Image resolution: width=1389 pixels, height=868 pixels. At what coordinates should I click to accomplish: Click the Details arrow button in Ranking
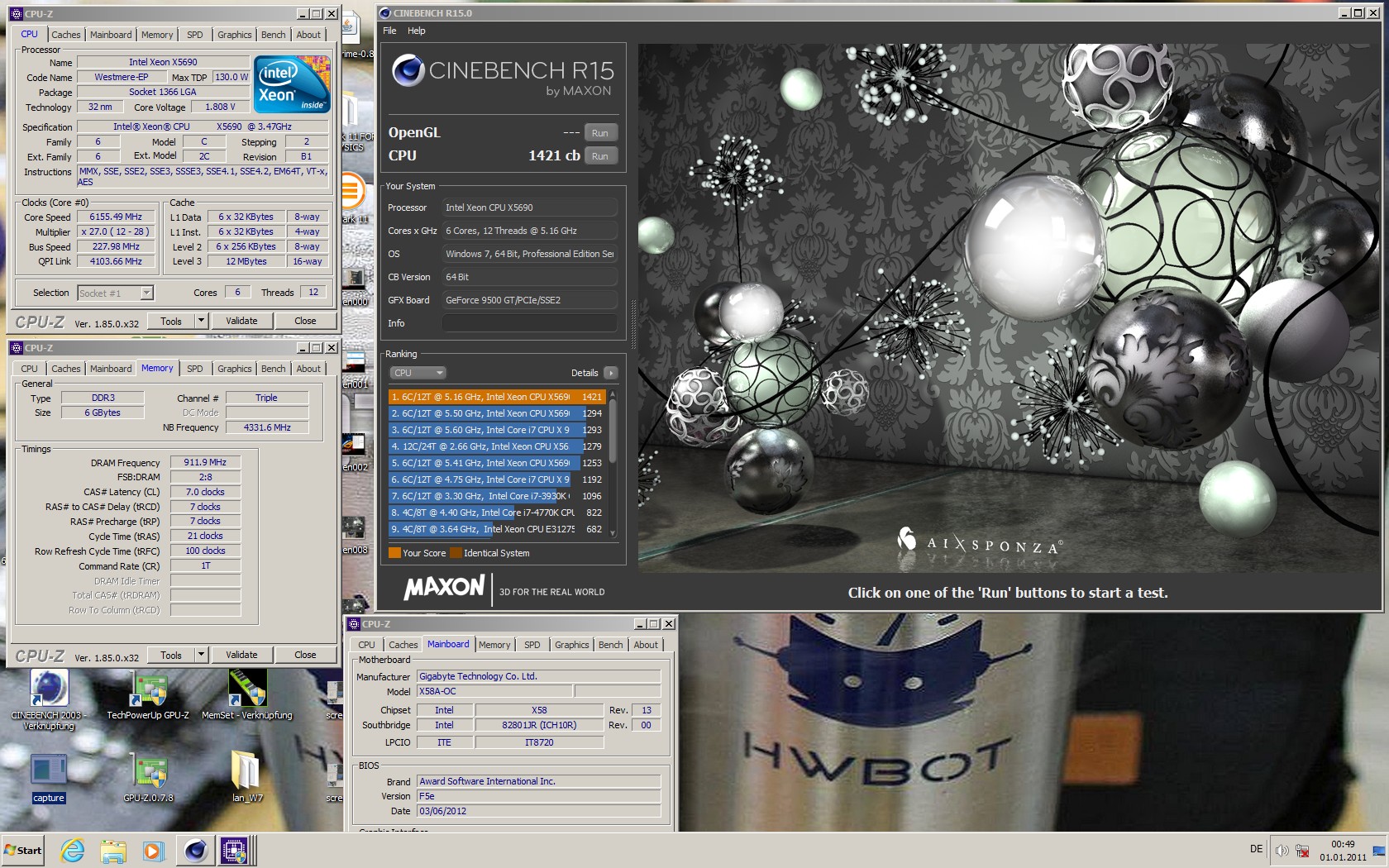(610, 373)
